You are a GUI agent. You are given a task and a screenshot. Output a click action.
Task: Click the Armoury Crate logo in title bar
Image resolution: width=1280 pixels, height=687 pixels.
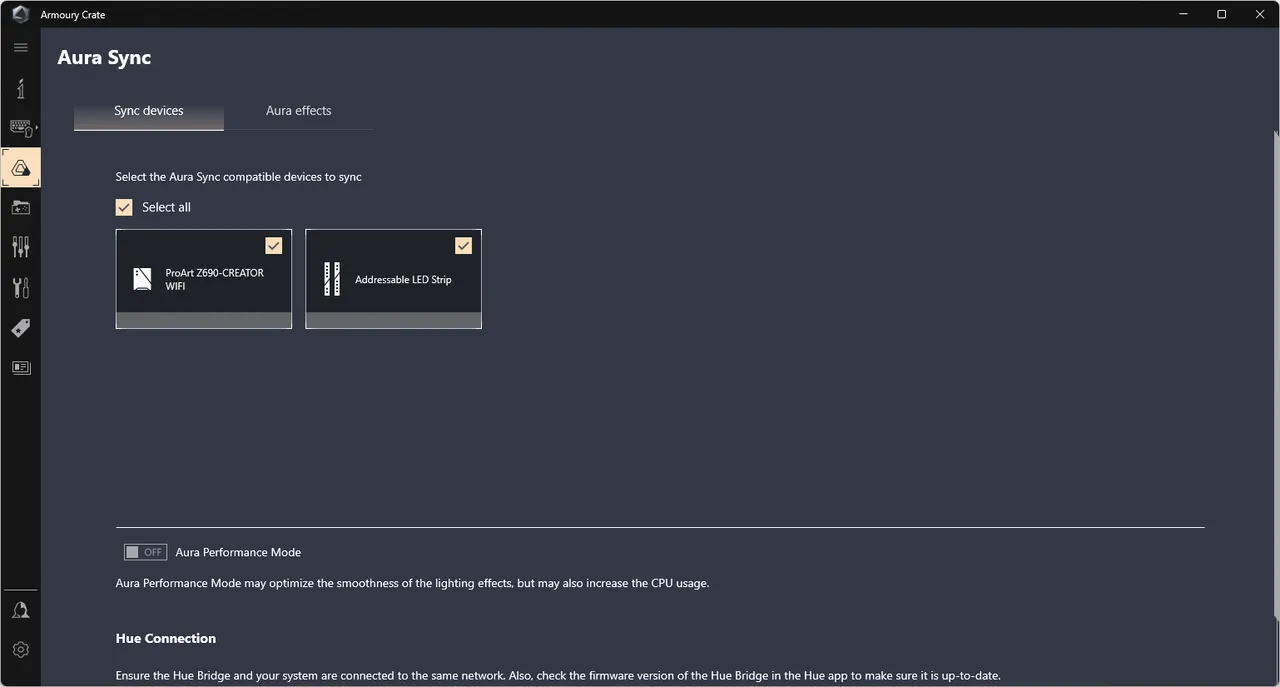pos(20,14)
